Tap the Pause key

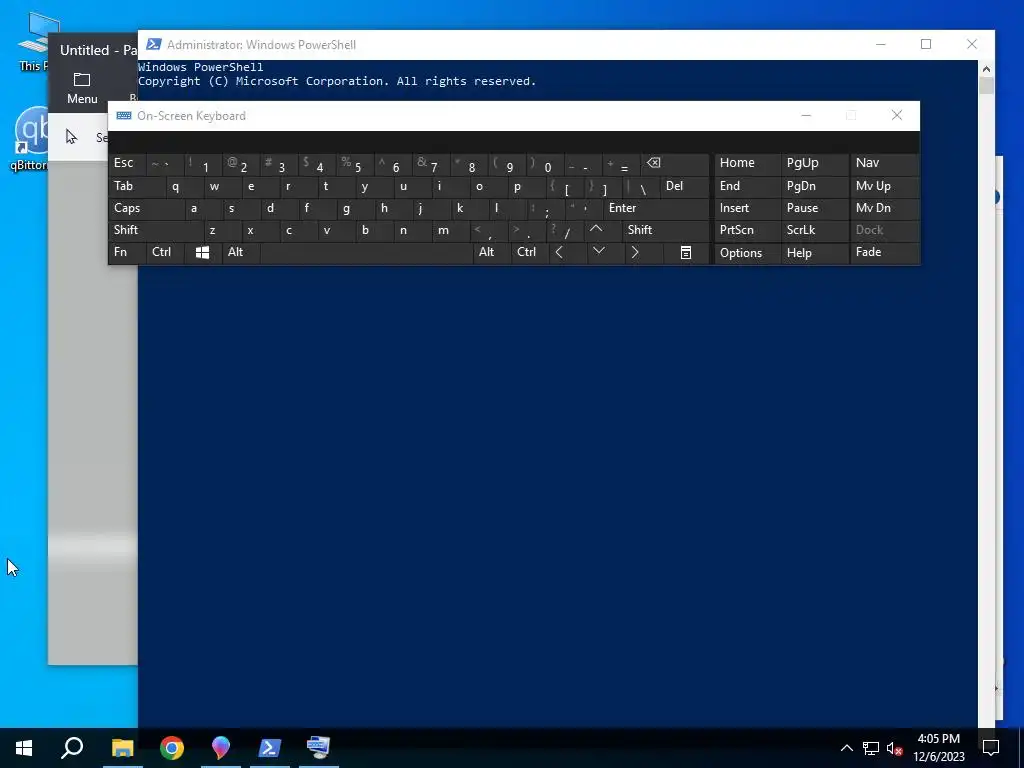point(814,208)
